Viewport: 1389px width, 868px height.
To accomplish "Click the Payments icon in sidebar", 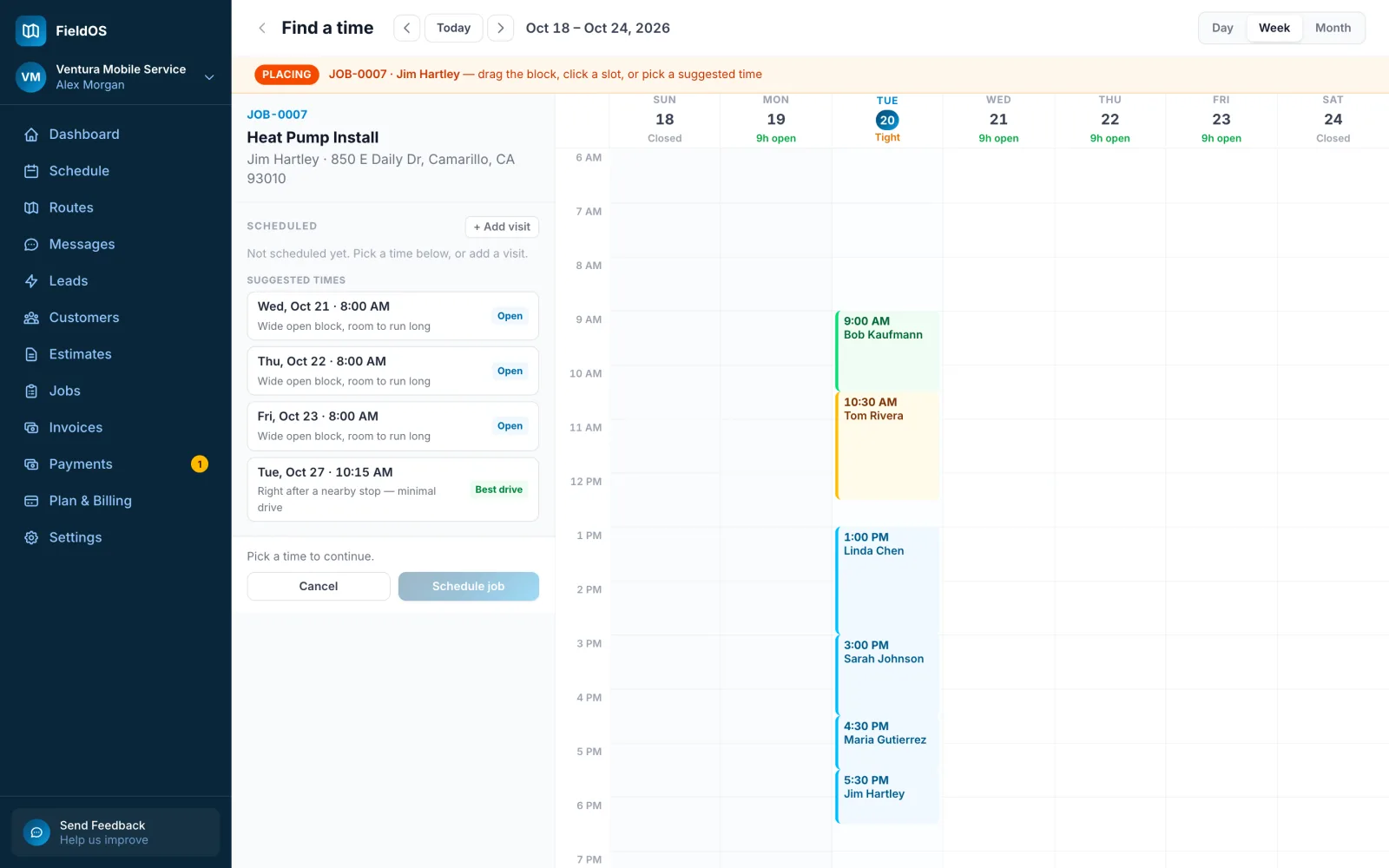I will 31,464.
